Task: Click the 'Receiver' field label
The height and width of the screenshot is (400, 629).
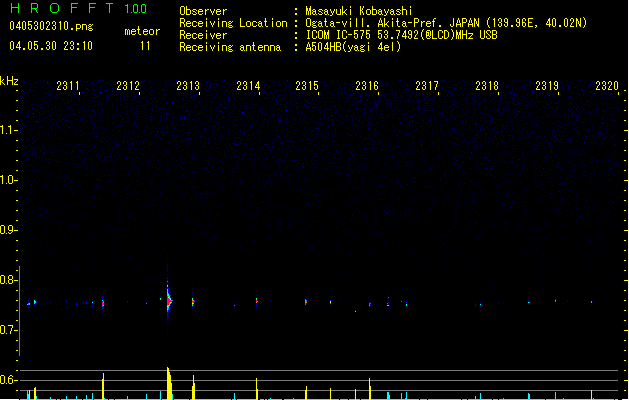Action: (x=203, y=35)
